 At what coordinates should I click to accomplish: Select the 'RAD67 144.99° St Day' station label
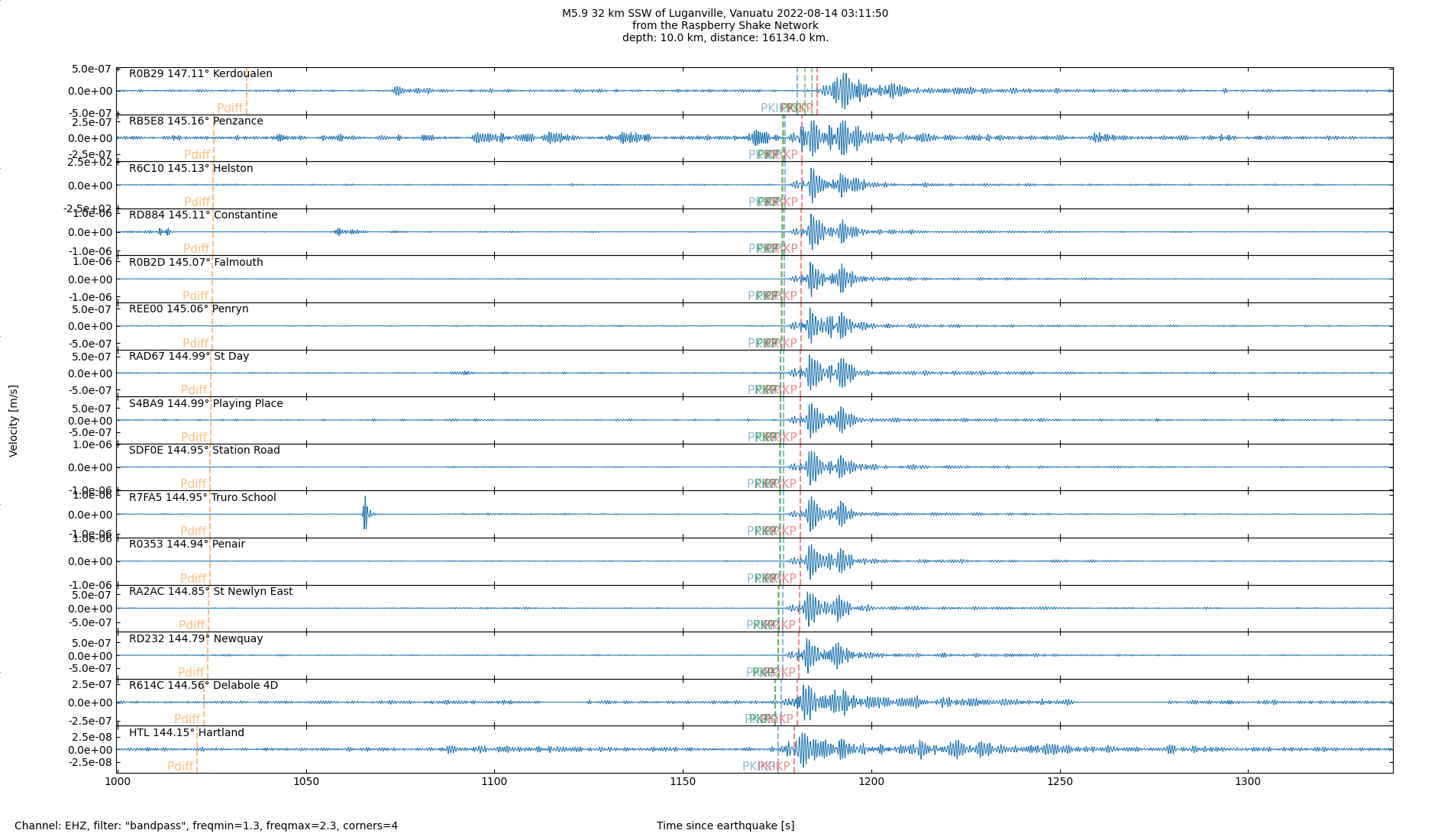(189, 357)
